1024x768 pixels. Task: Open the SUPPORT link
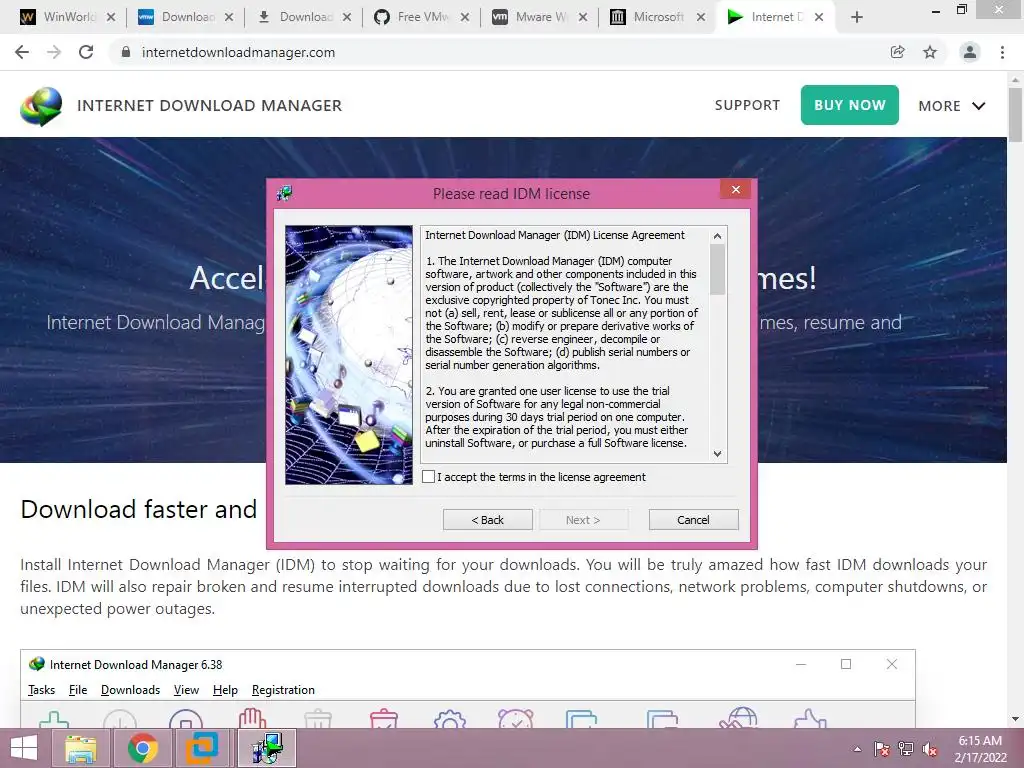(x=747, y=105)
